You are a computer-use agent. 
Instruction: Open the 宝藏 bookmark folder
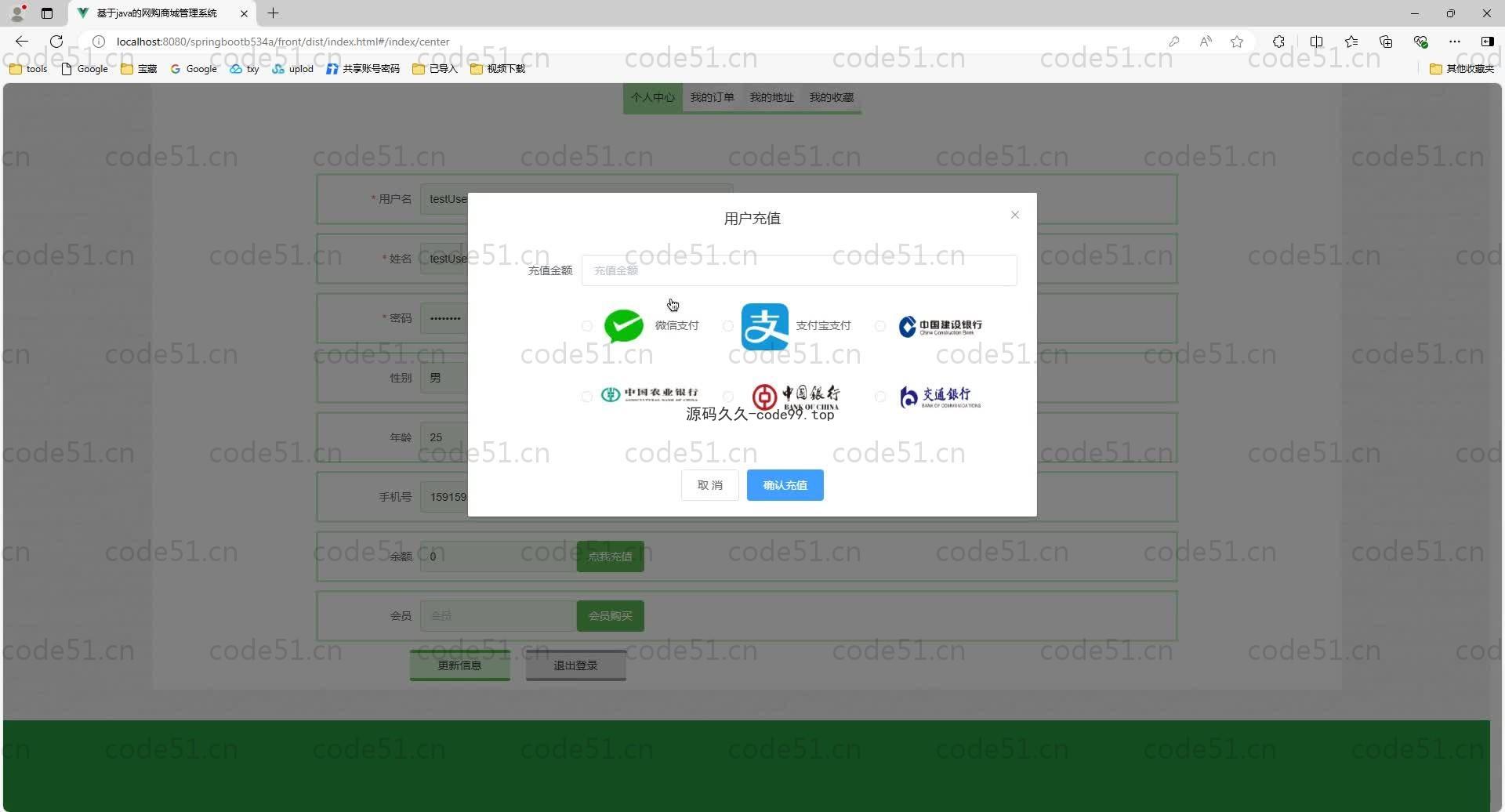[139, 69]
